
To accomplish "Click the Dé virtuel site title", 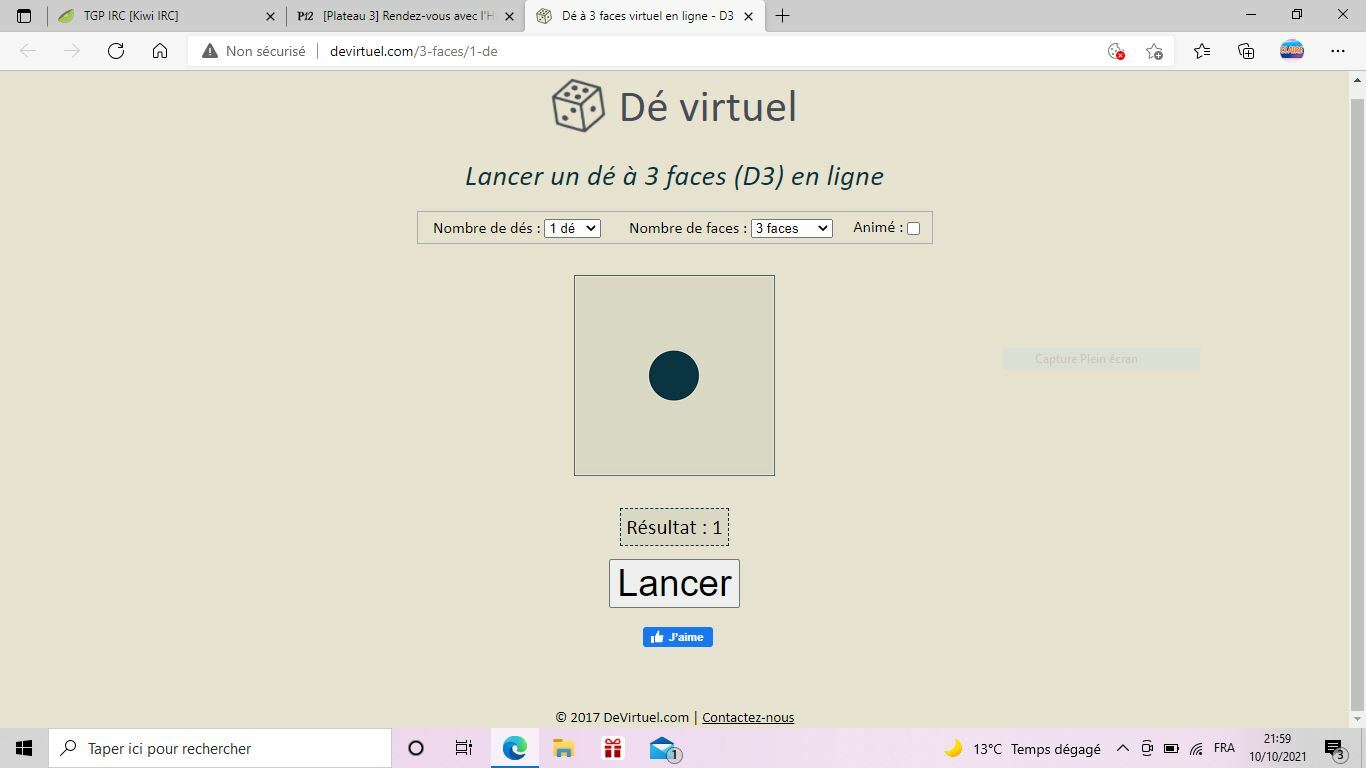I will pyautogui.click(x=708, y=107).
